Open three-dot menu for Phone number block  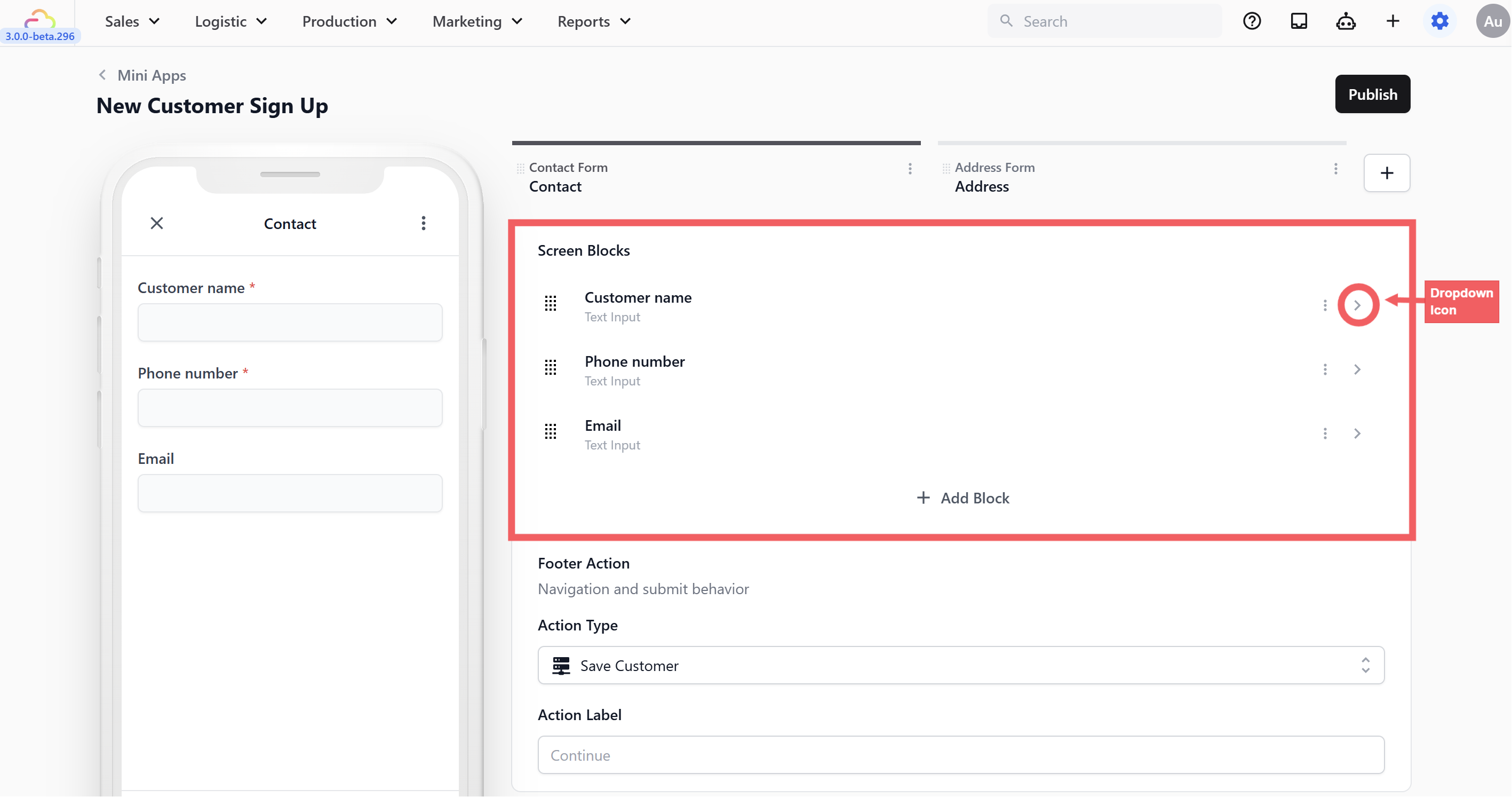(1325, 369)
